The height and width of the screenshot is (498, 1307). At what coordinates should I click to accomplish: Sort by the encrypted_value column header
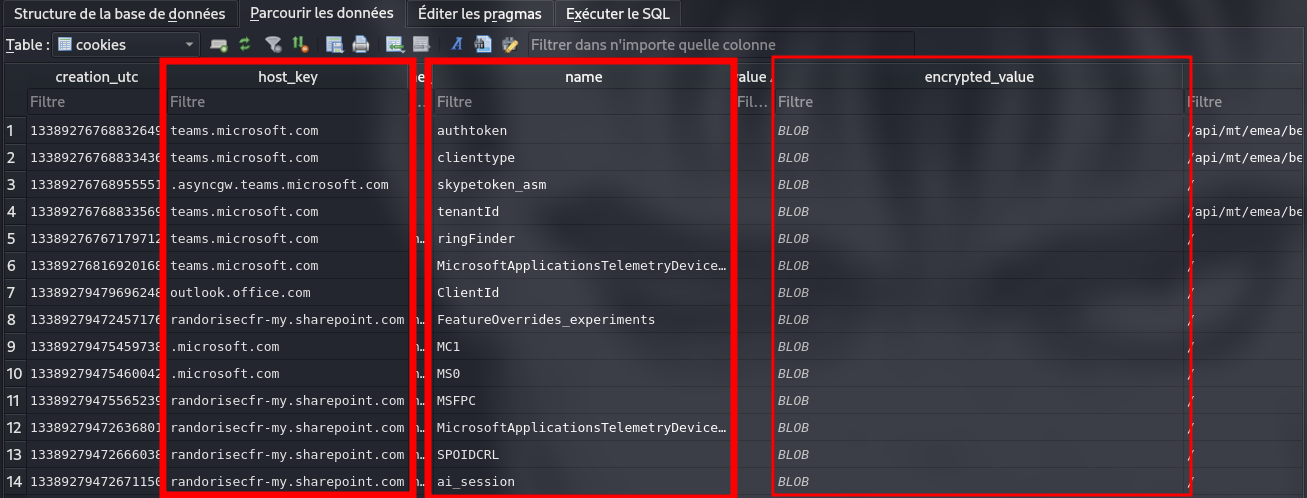983,77
